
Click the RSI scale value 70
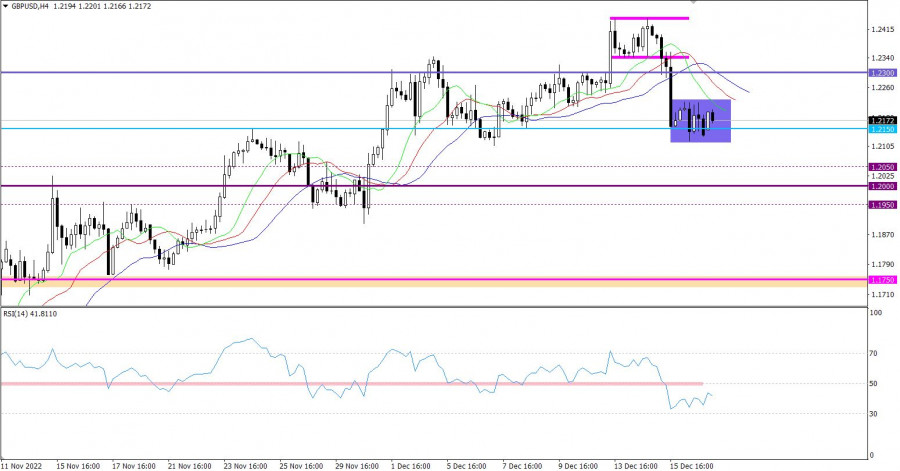click(x=874, y=354)
